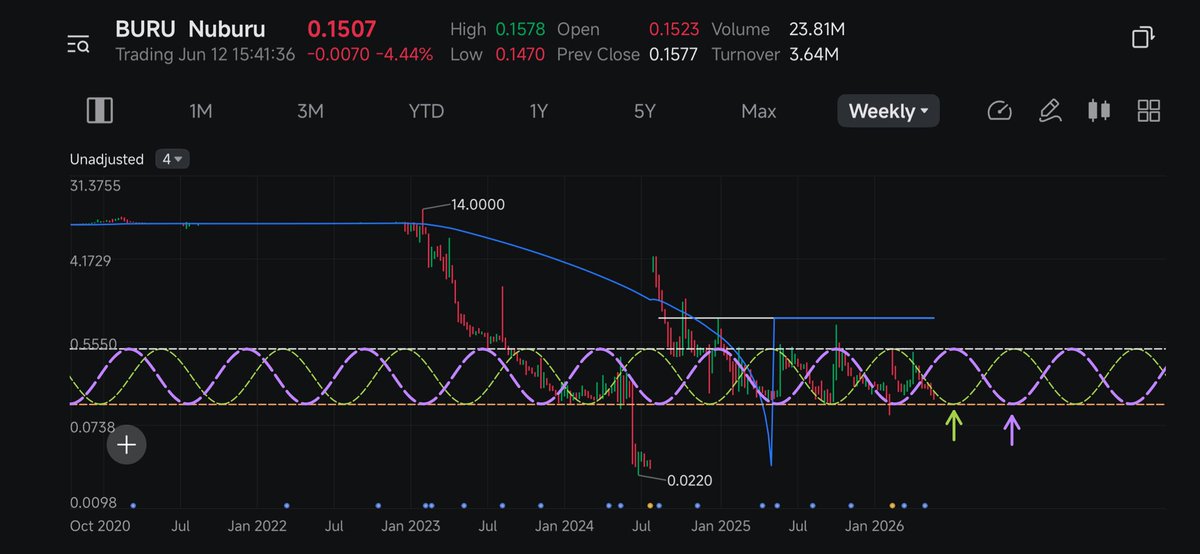Screen dimensions: 1200x554
Task: Open the candlestick chart style icon
Action: 1099,111
